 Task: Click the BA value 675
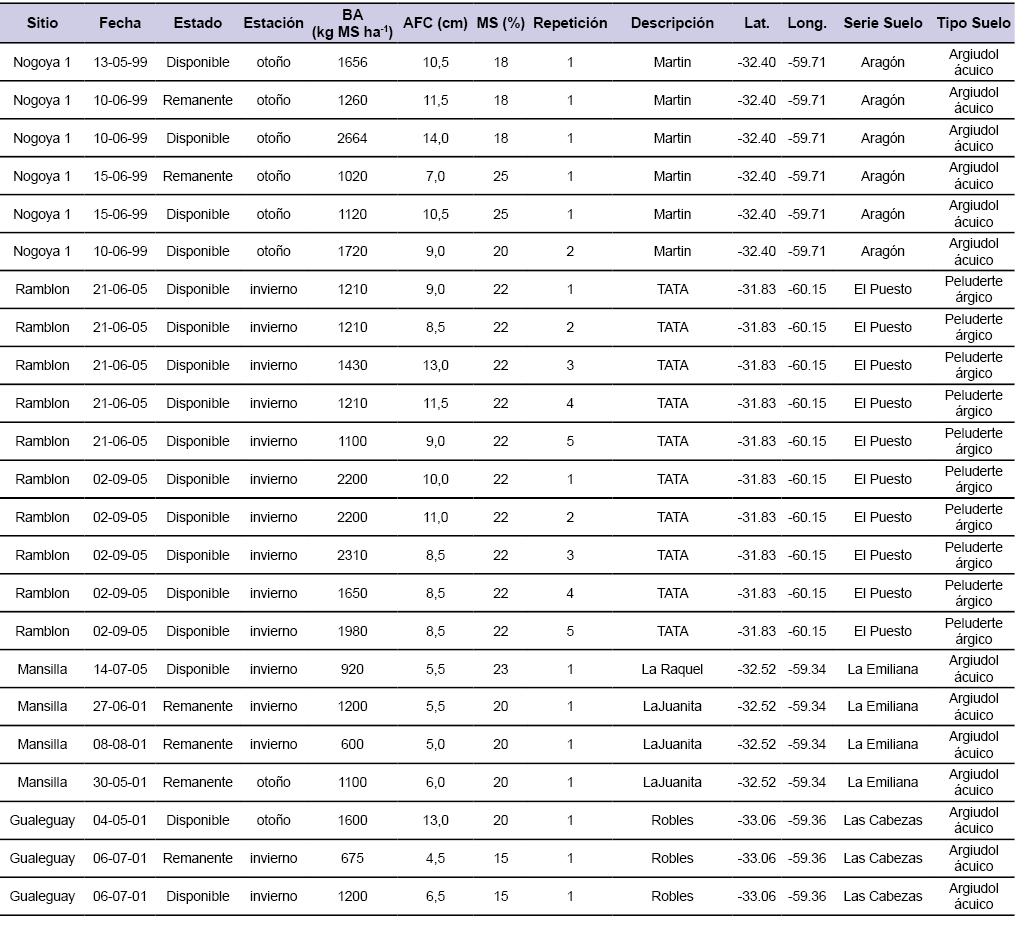click(x=352, y=858)
